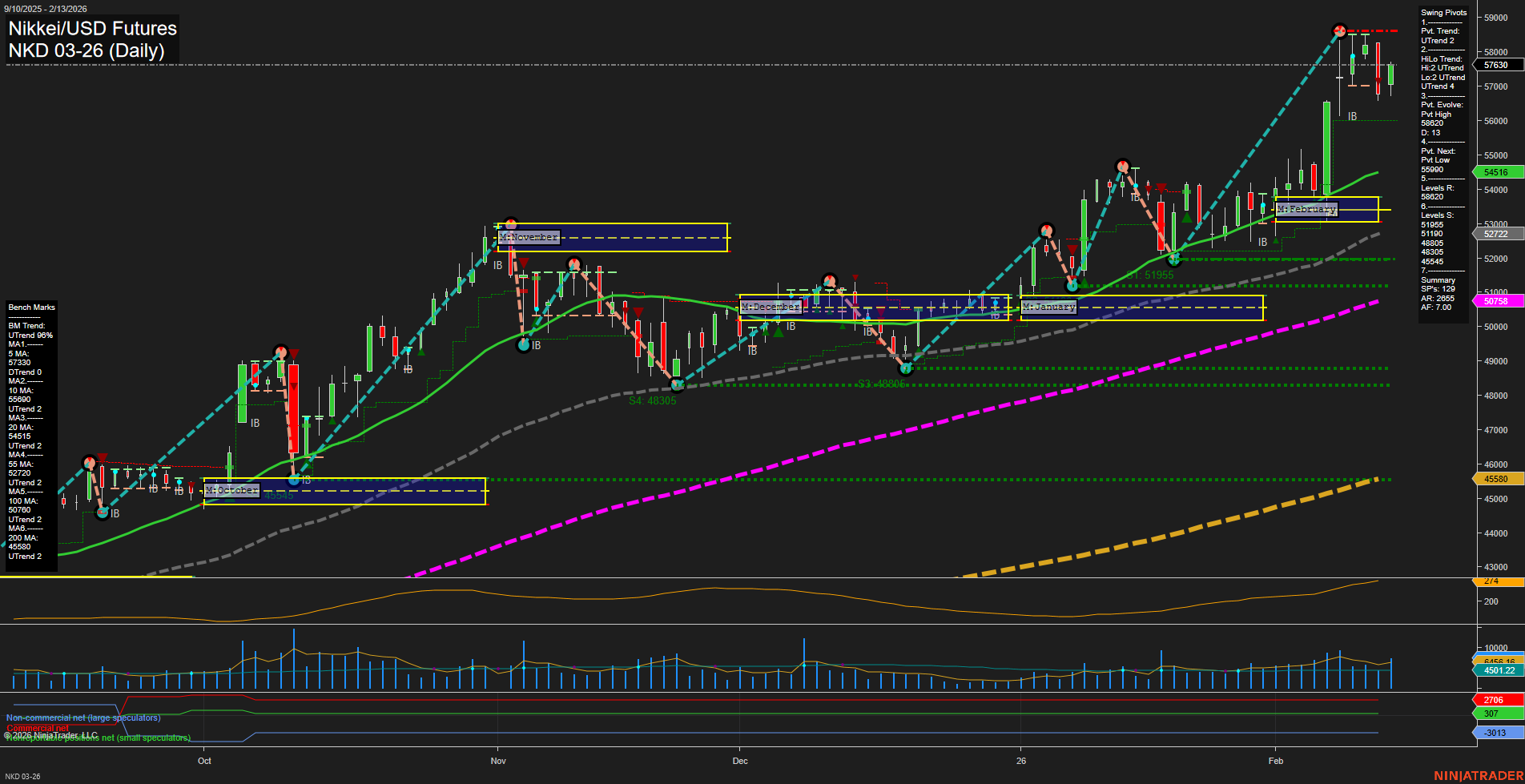The image size is (1525, 784).
Task: Select the red swing pivot marker at the top high
Action: click(x=1339, y=30)
